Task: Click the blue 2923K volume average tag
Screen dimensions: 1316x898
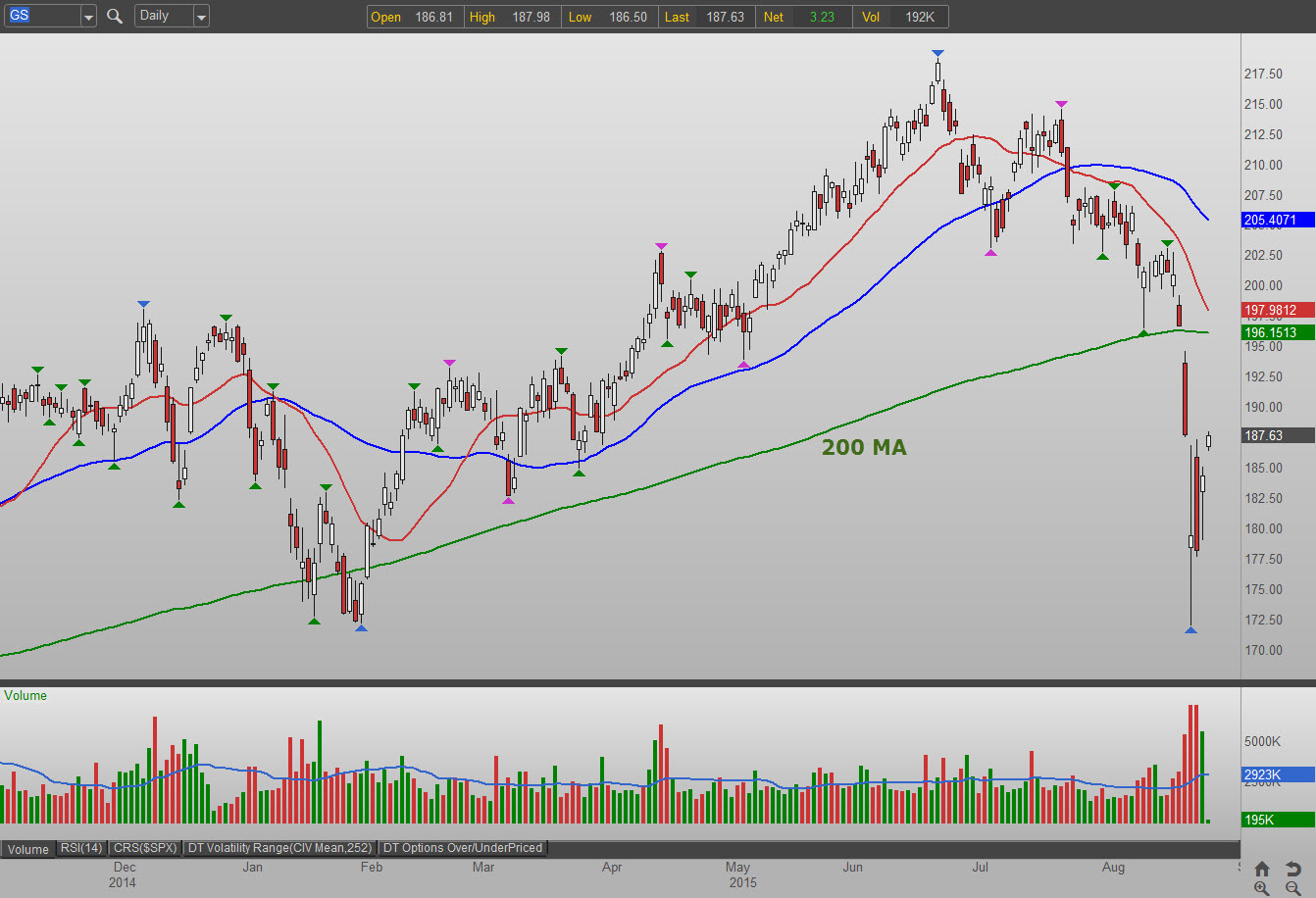Action: tap(1278, 774)
